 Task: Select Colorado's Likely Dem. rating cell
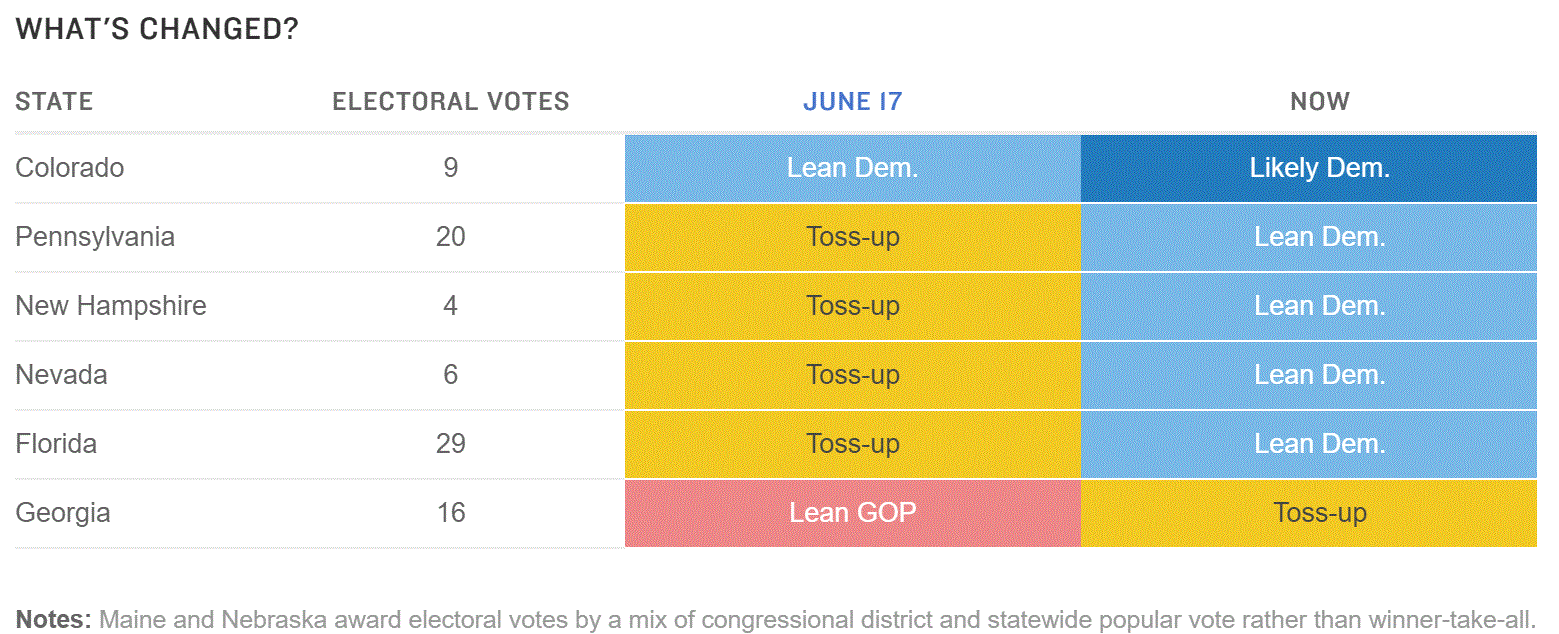click(1309, 168)
